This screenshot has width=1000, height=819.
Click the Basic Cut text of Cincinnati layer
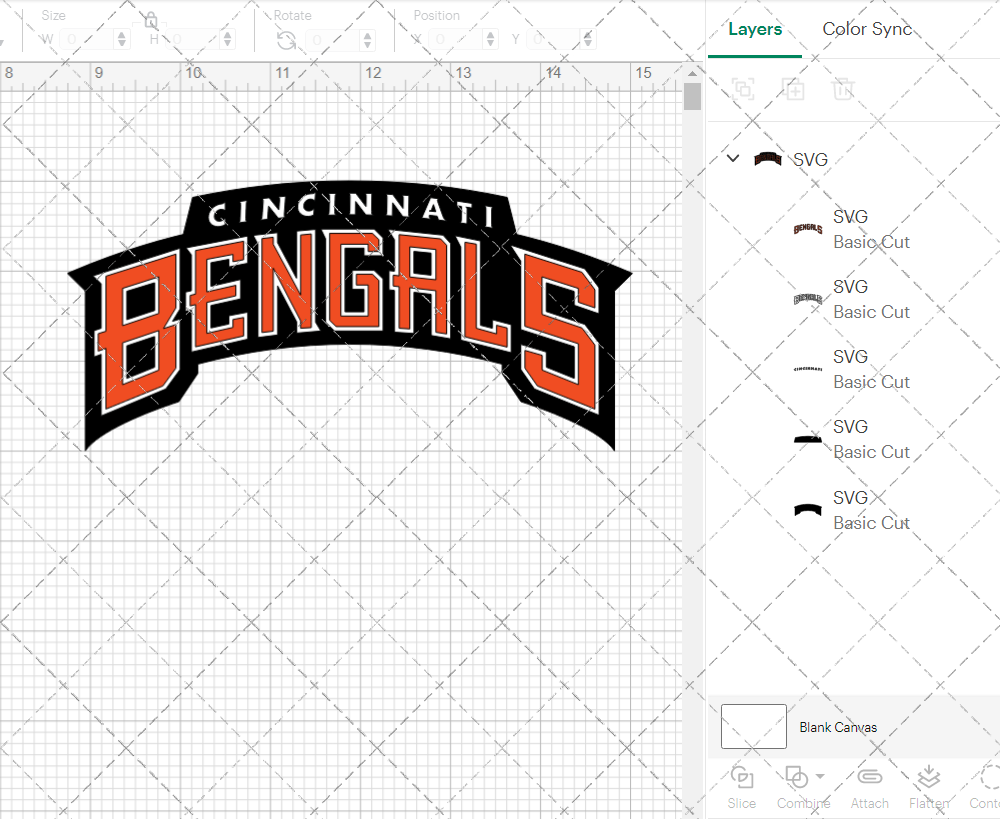tap(871, 382)
